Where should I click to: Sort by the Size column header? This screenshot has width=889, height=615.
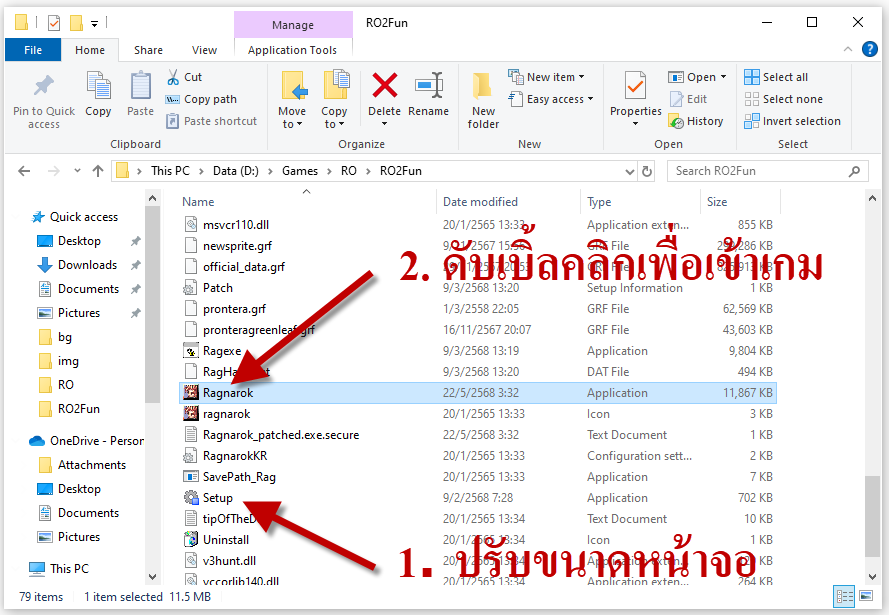[717, 202]
